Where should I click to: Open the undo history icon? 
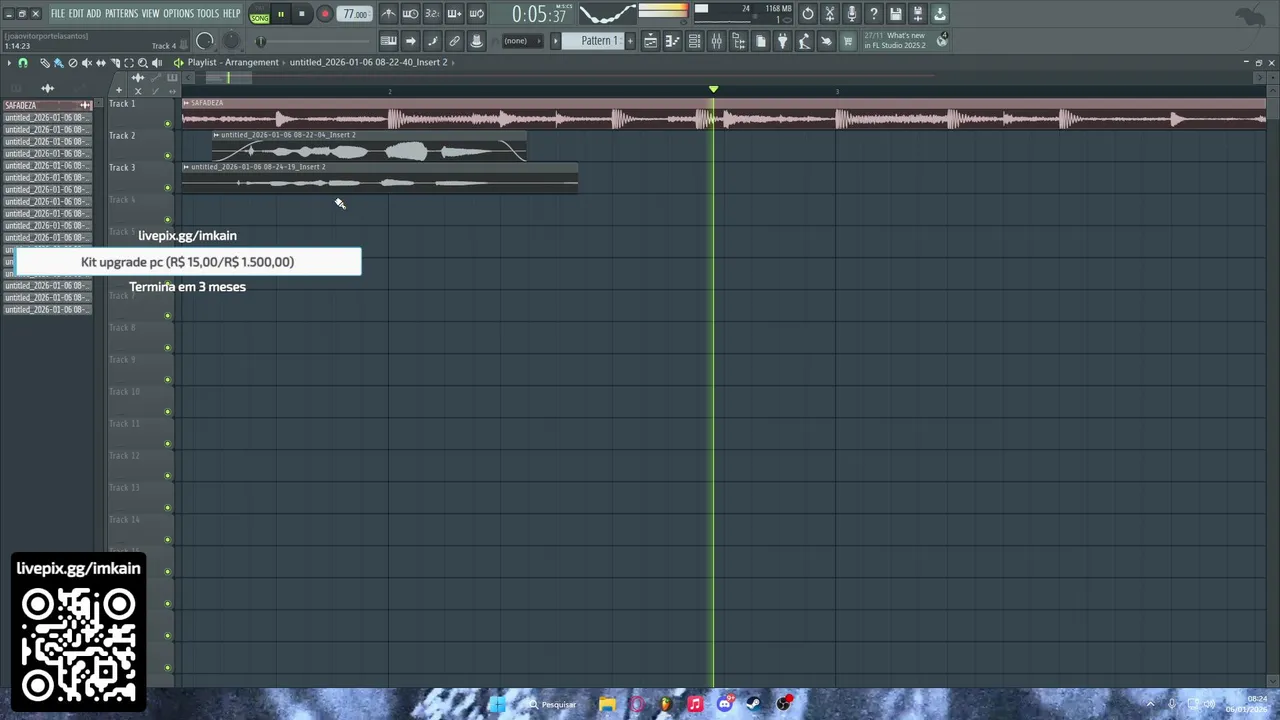[808, 14]
